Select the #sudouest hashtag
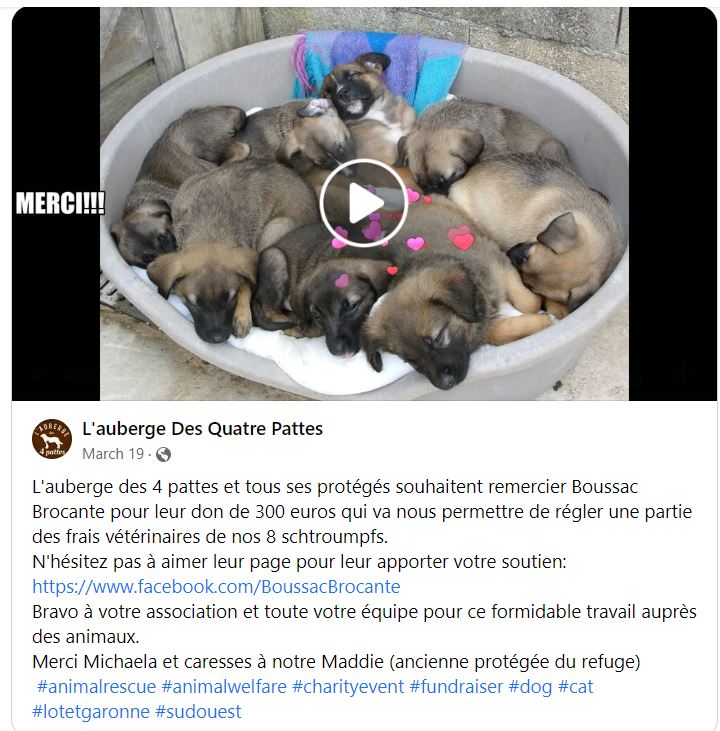The image size is (720, 731). point(198,712)
